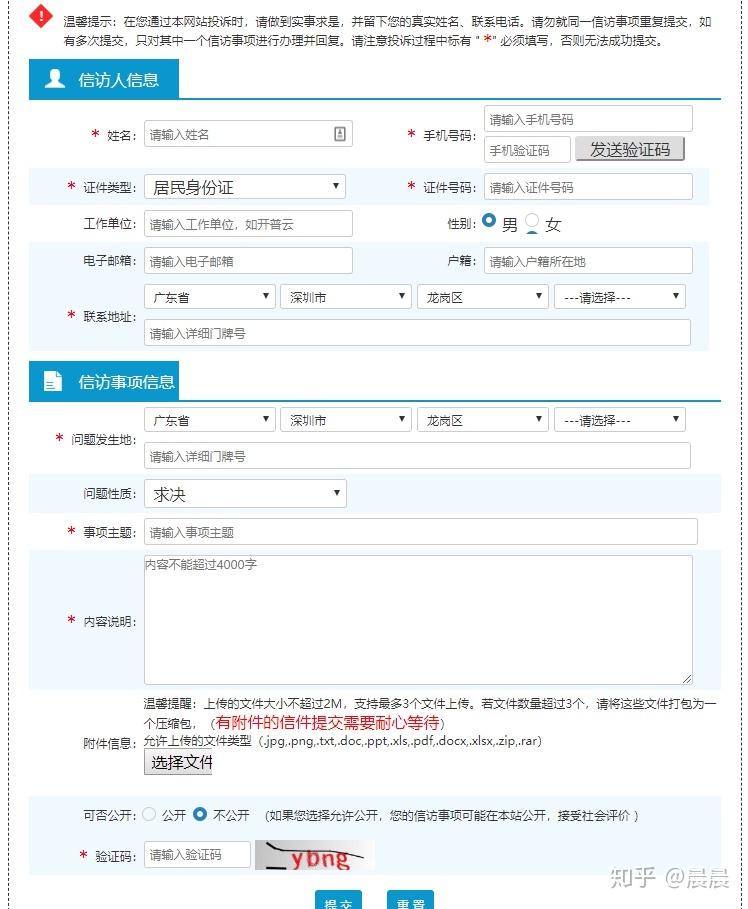Viewport: 748px width, 909px height.
Task: Click the 发送验证码 button
Action: (630, 149)
